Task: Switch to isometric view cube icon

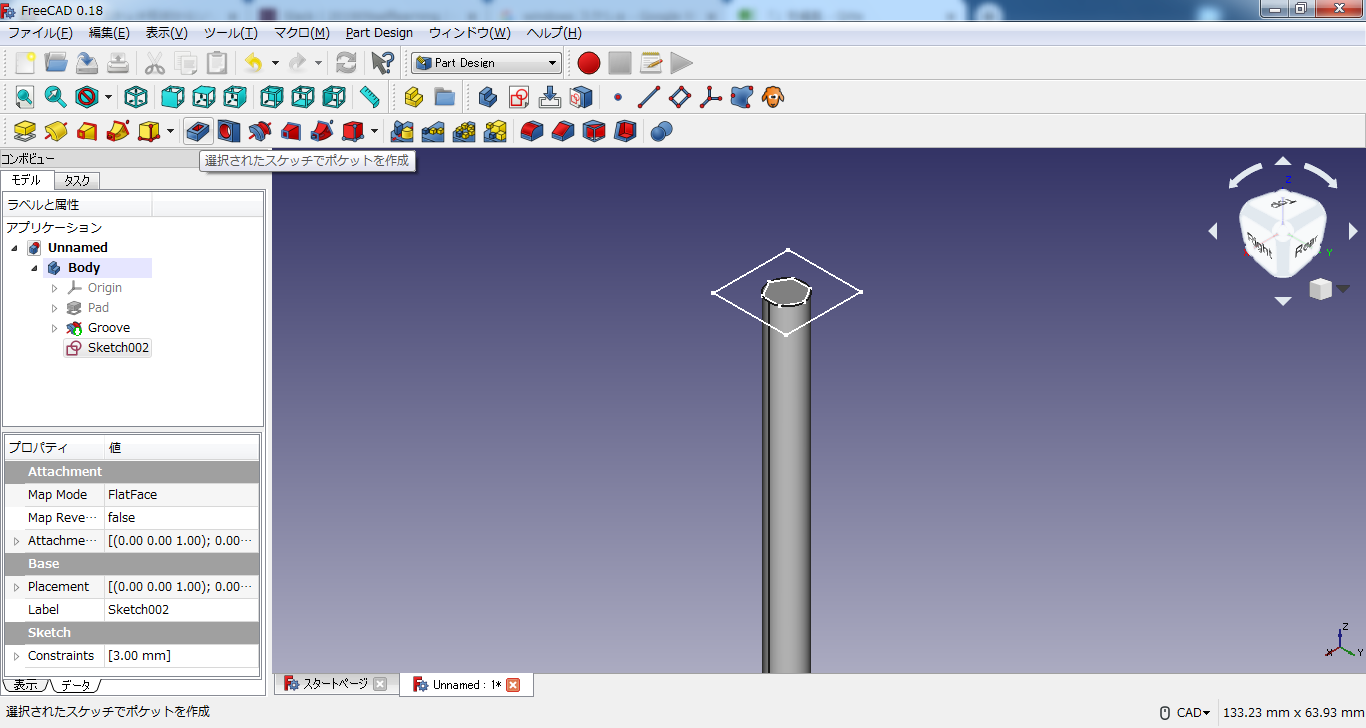Action: 136,97
